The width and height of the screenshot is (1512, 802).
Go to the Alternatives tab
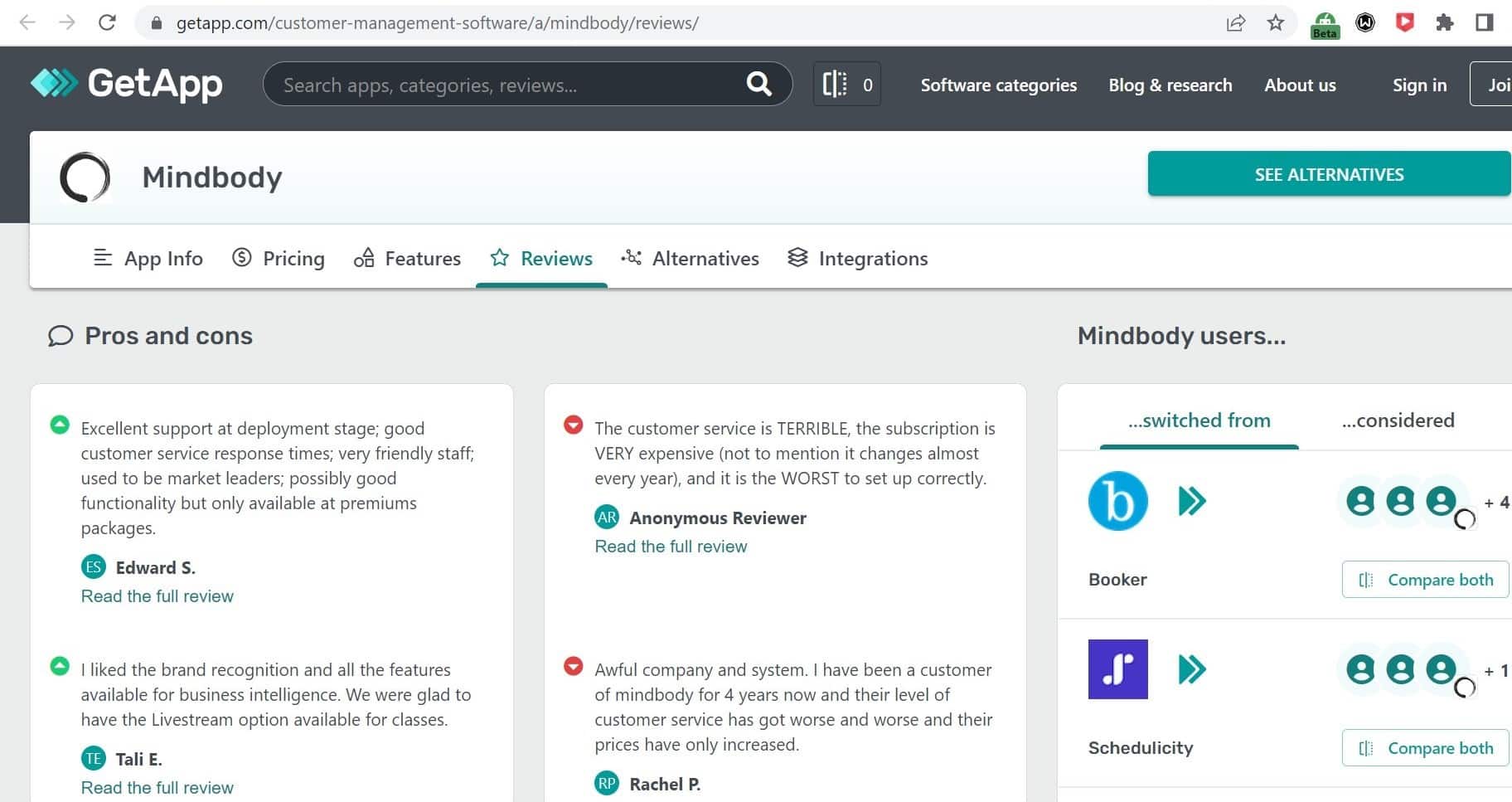pyautogui.click(x=690, y=259)
